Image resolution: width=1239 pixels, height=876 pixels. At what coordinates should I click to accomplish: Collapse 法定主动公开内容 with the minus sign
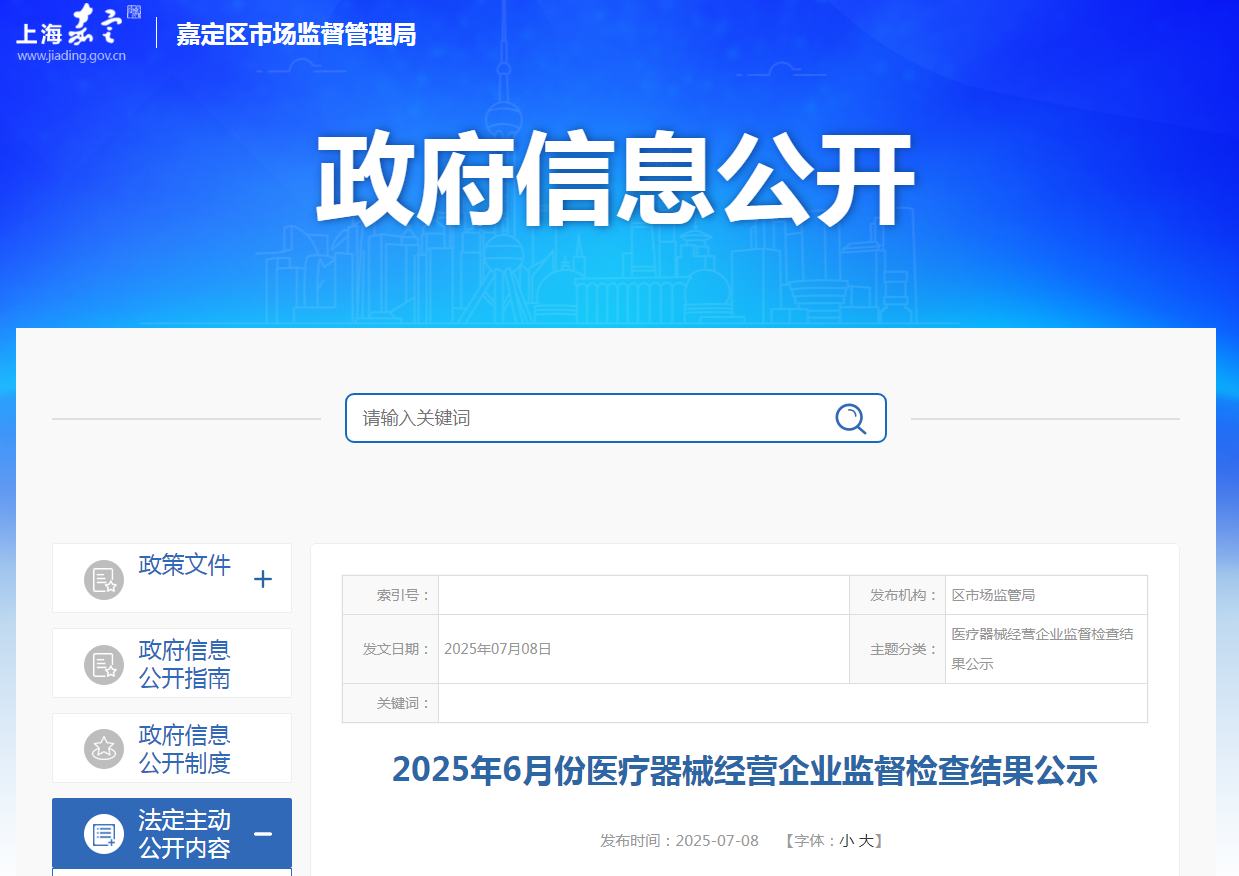[263, 834]
